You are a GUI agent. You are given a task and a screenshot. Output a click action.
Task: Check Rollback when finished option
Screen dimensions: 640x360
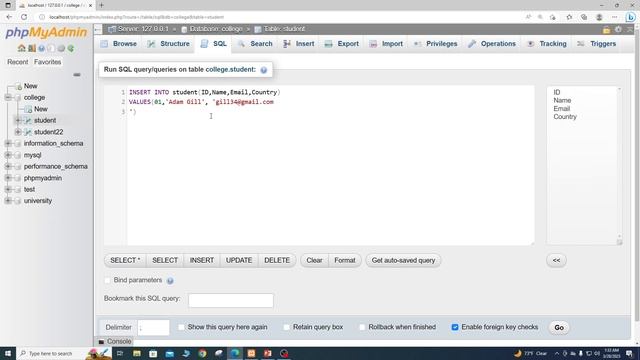coord(362,327)
